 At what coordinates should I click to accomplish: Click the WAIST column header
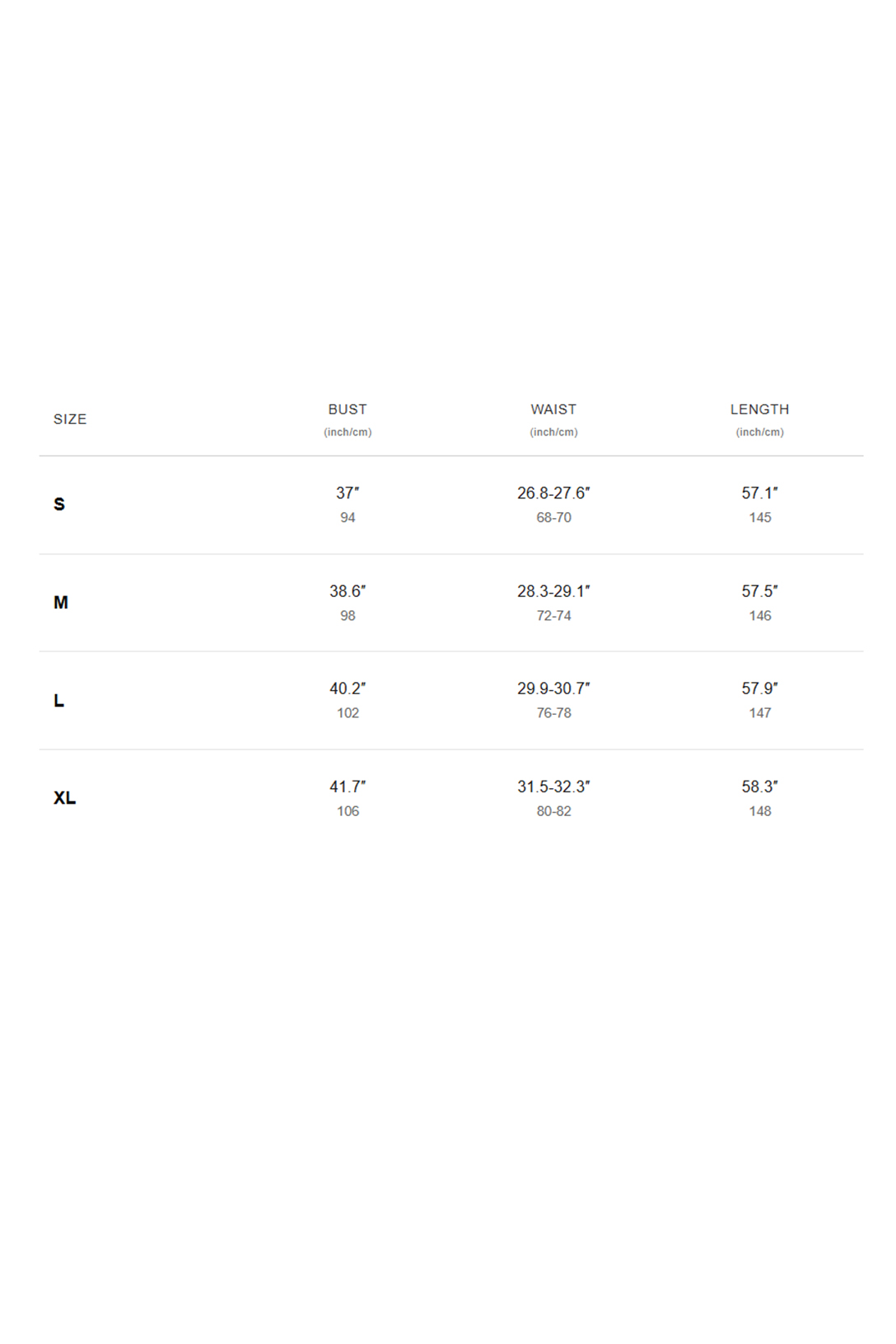tap(553, 409)
